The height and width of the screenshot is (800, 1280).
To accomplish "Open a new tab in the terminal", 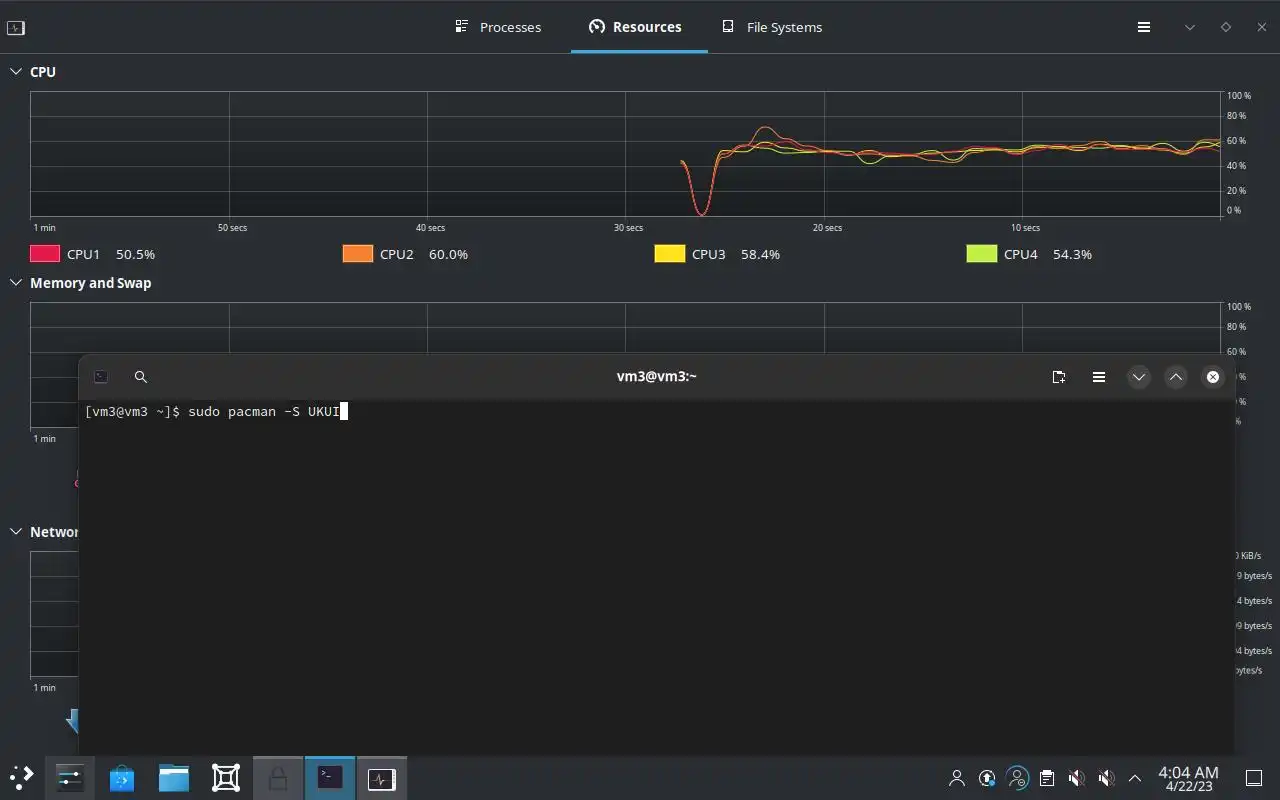I will (x=1059, y=377).
